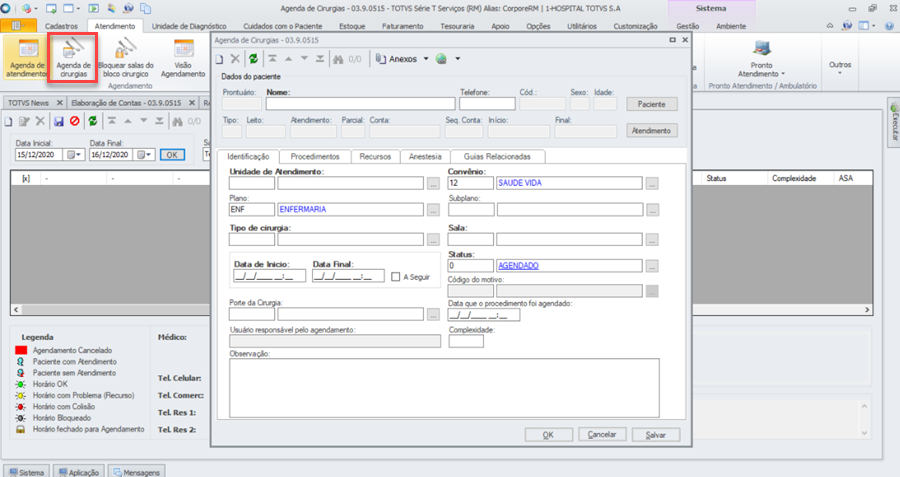Viewport: 900px width, 477px height.
Task: Click binoculars icon in background toolbar
Action: coord(177,121)
